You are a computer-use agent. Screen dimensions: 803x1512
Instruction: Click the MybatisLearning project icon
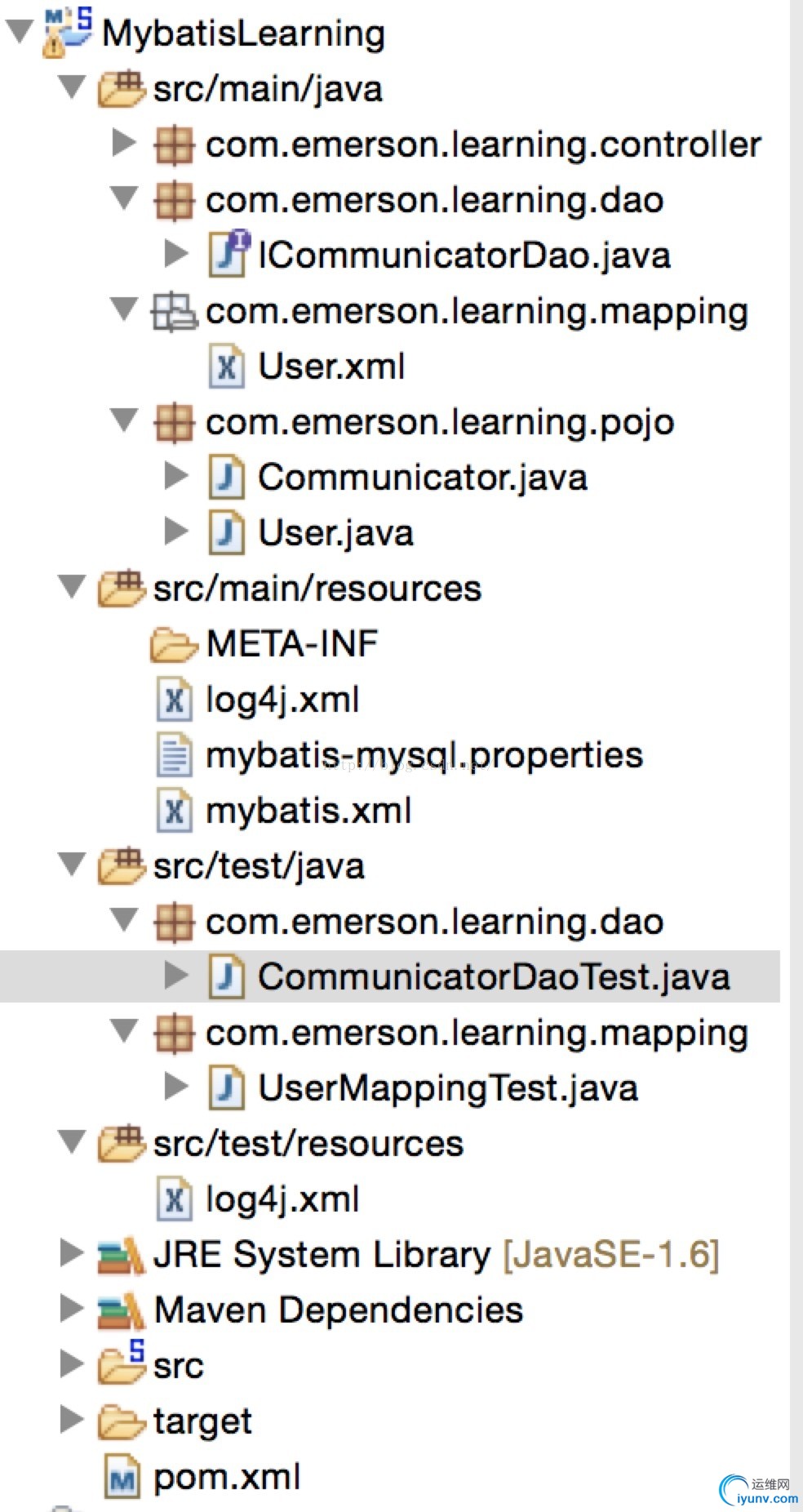pos(65,33)
